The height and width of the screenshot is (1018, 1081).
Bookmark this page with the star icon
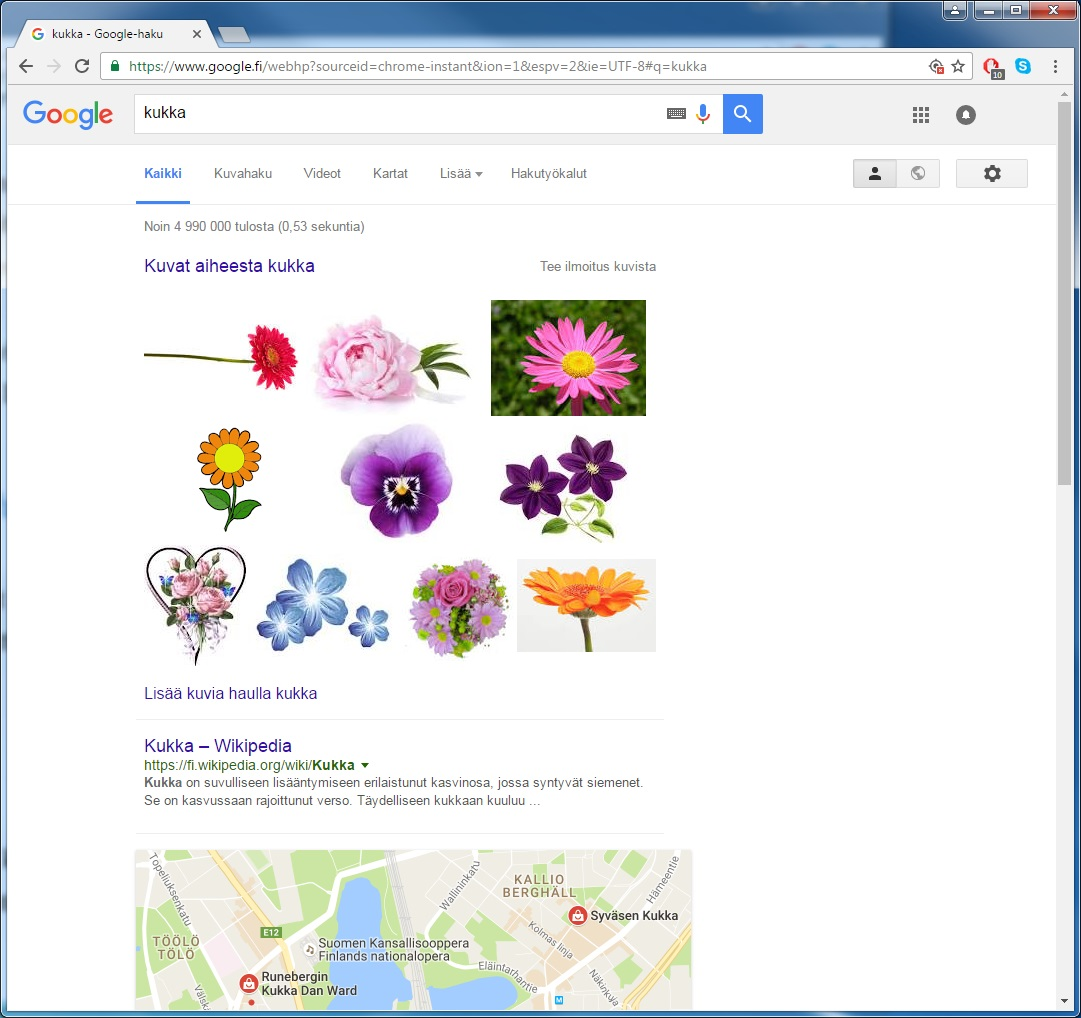click(958, 66)
